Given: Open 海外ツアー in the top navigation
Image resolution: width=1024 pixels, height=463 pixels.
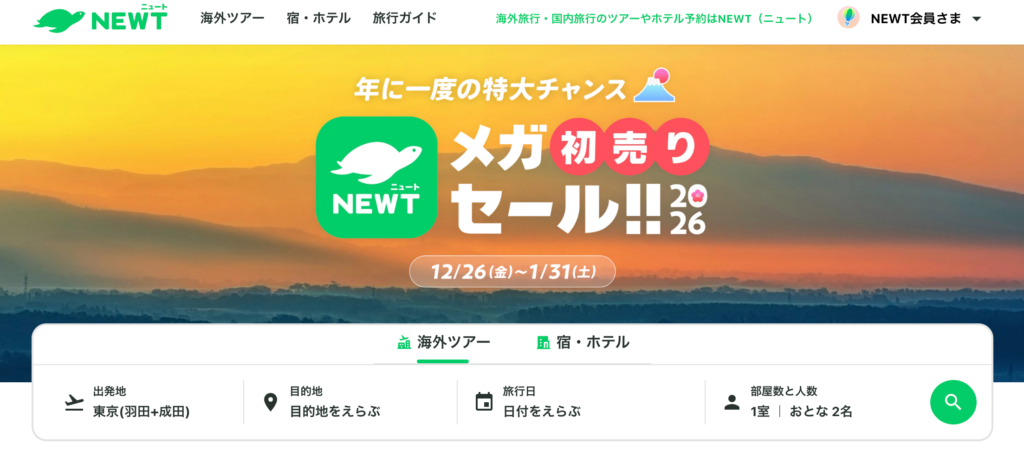Looking at the screenshot, I should pos(232,18).
